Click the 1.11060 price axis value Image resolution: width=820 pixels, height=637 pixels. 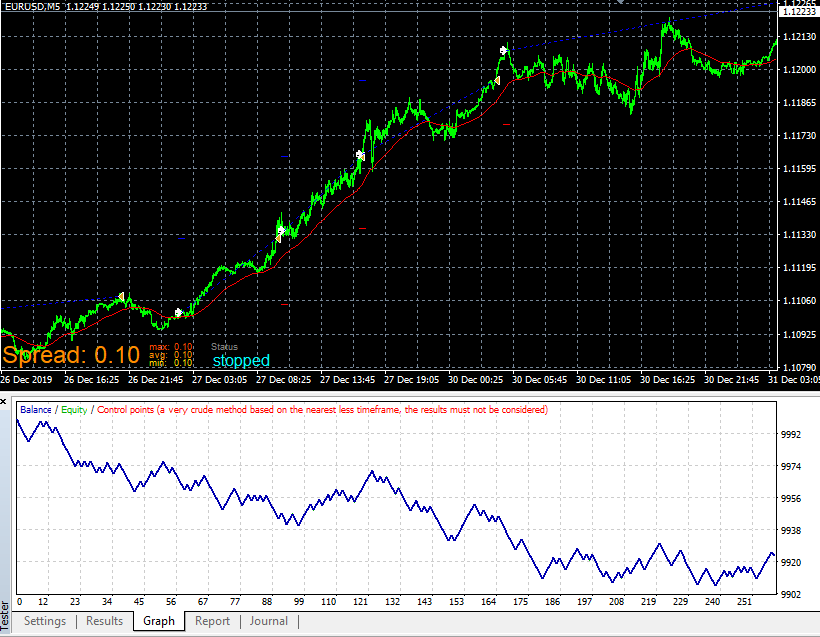799,301
